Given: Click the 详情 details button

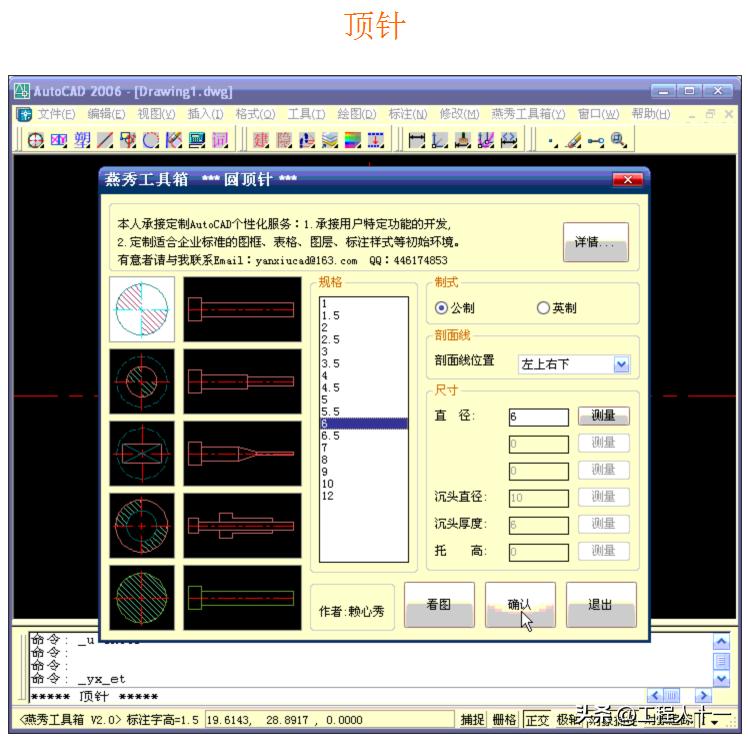Looking at the screenshot, I should (x=595, y=242).
